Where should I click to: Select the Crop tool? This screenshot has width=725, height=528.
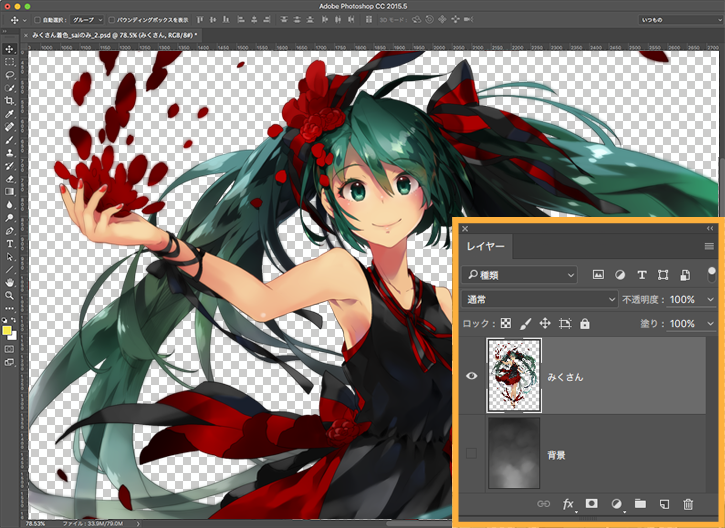coord(9,101)
